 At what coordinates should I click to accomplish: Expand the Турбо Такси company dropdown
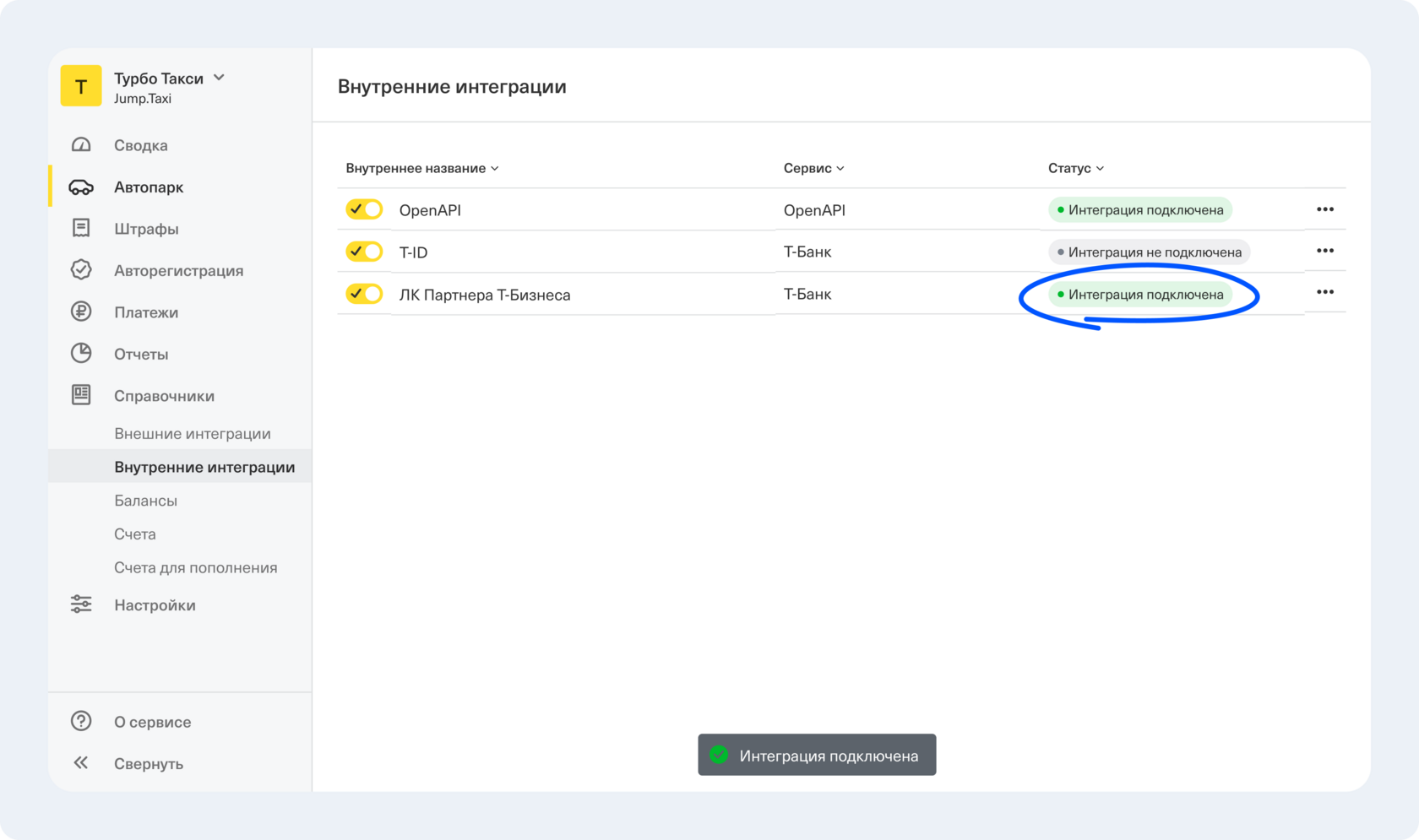pyautogui.click(x=219, y=78)
